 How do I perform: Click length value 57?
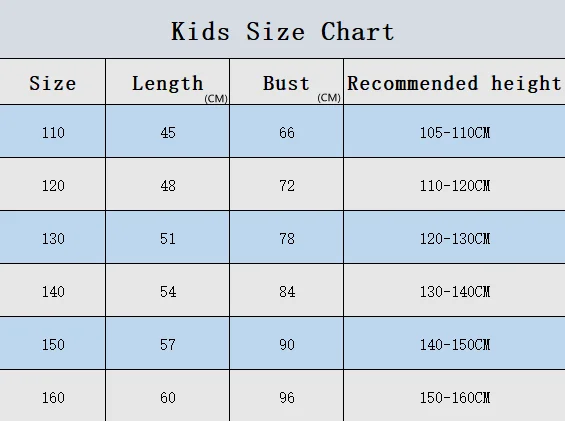168,345
